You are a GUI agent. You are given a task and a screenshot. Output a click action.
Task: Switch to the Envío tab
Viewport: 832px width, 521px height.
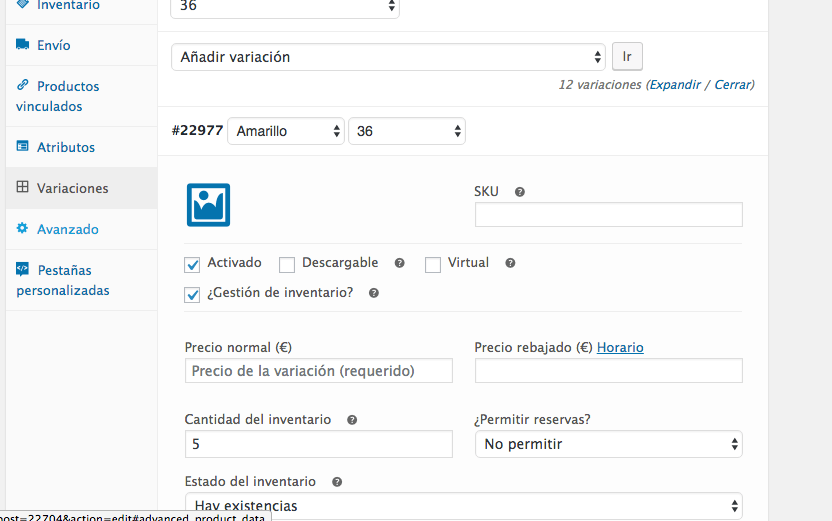point(81,45)
